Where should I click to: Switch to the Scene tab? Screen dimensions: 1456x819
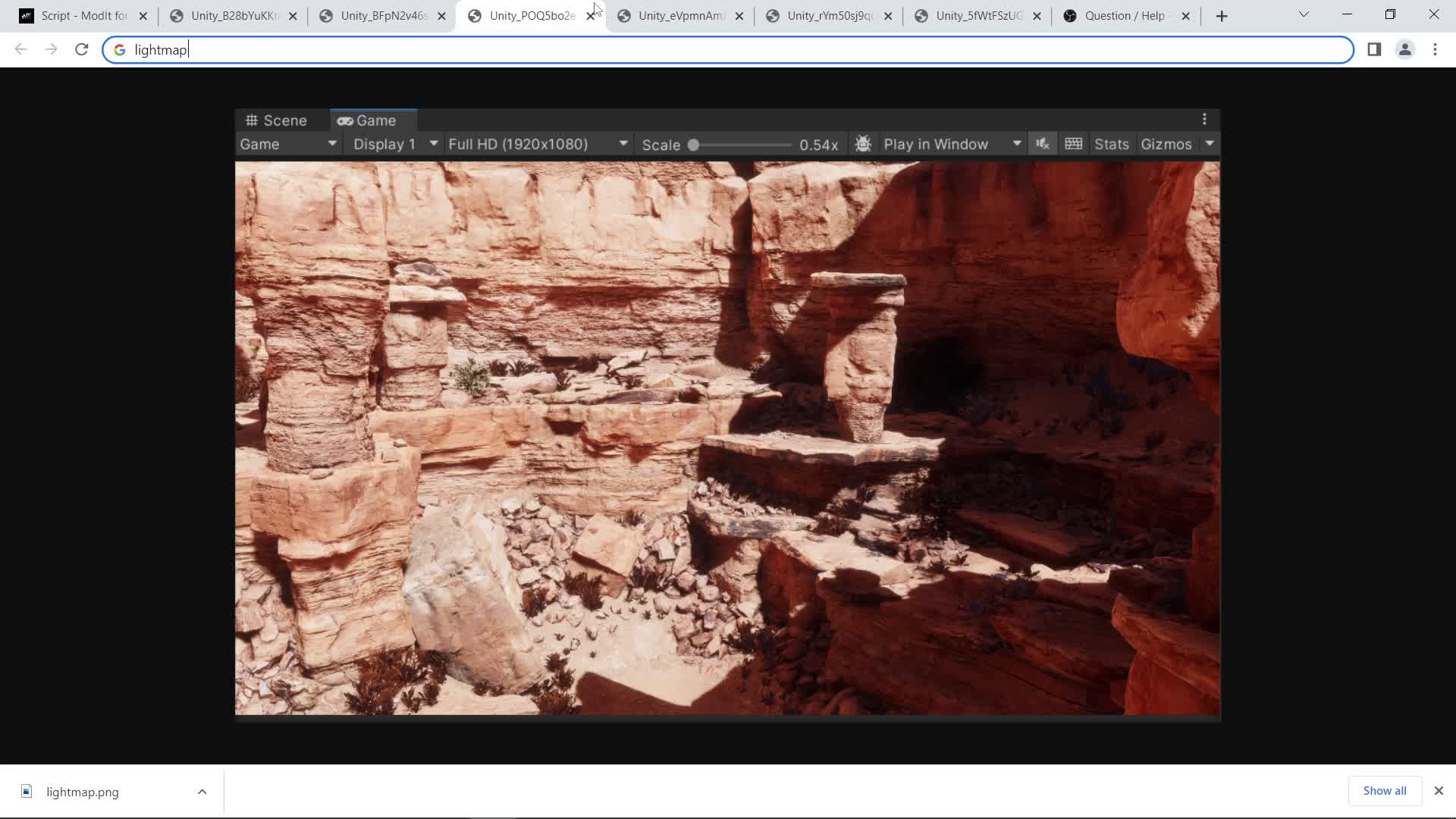pyautogui.click(x=277, y=121)
